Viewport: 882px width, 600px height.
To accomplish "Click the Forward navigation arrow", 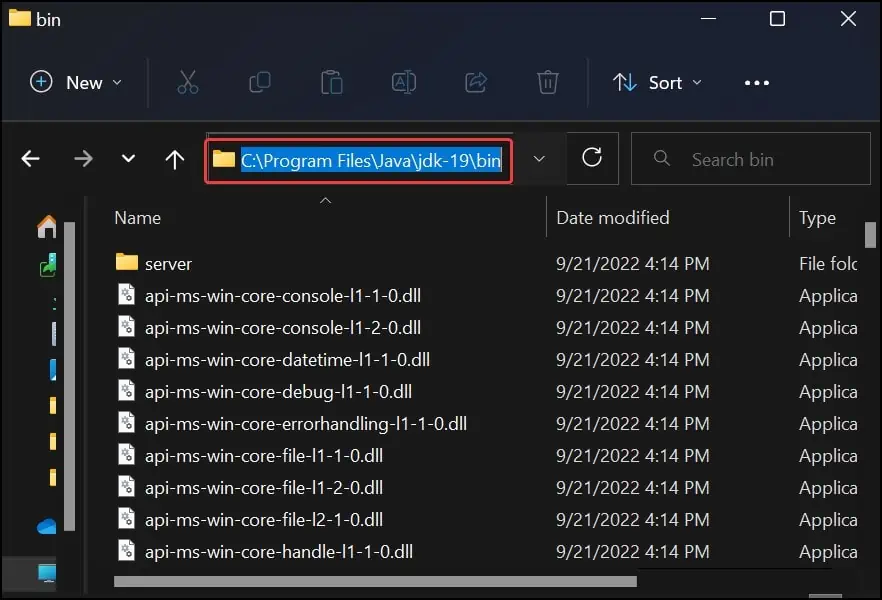I will [x=84, y=158].
